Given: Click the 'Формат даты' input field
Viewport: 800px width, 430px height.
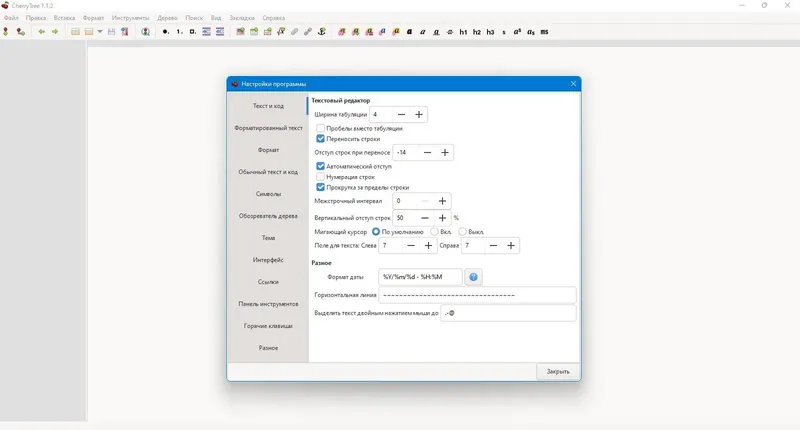Looking at the screenshot, I should (x=420, y=277).
